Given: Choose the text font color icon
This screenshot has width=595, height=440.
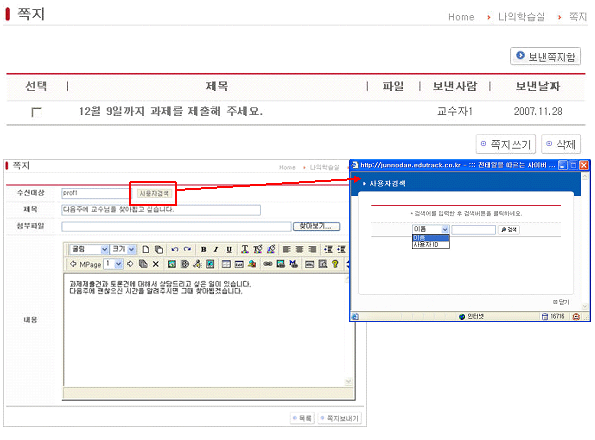Looking at the screenshot, I should [245, 250].
